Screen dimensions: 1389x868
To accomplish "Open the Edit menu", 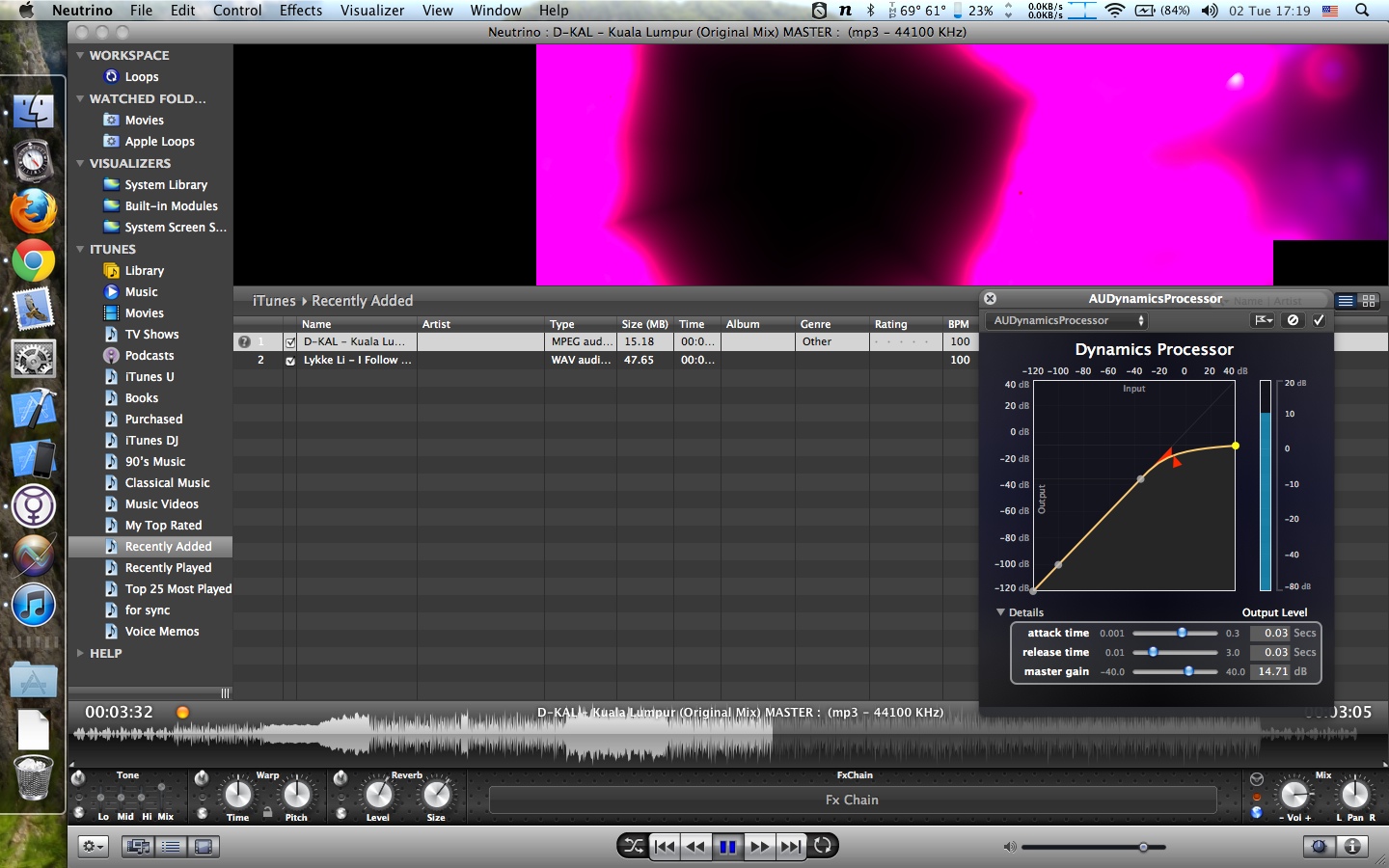I will click(x=182, y=11).
